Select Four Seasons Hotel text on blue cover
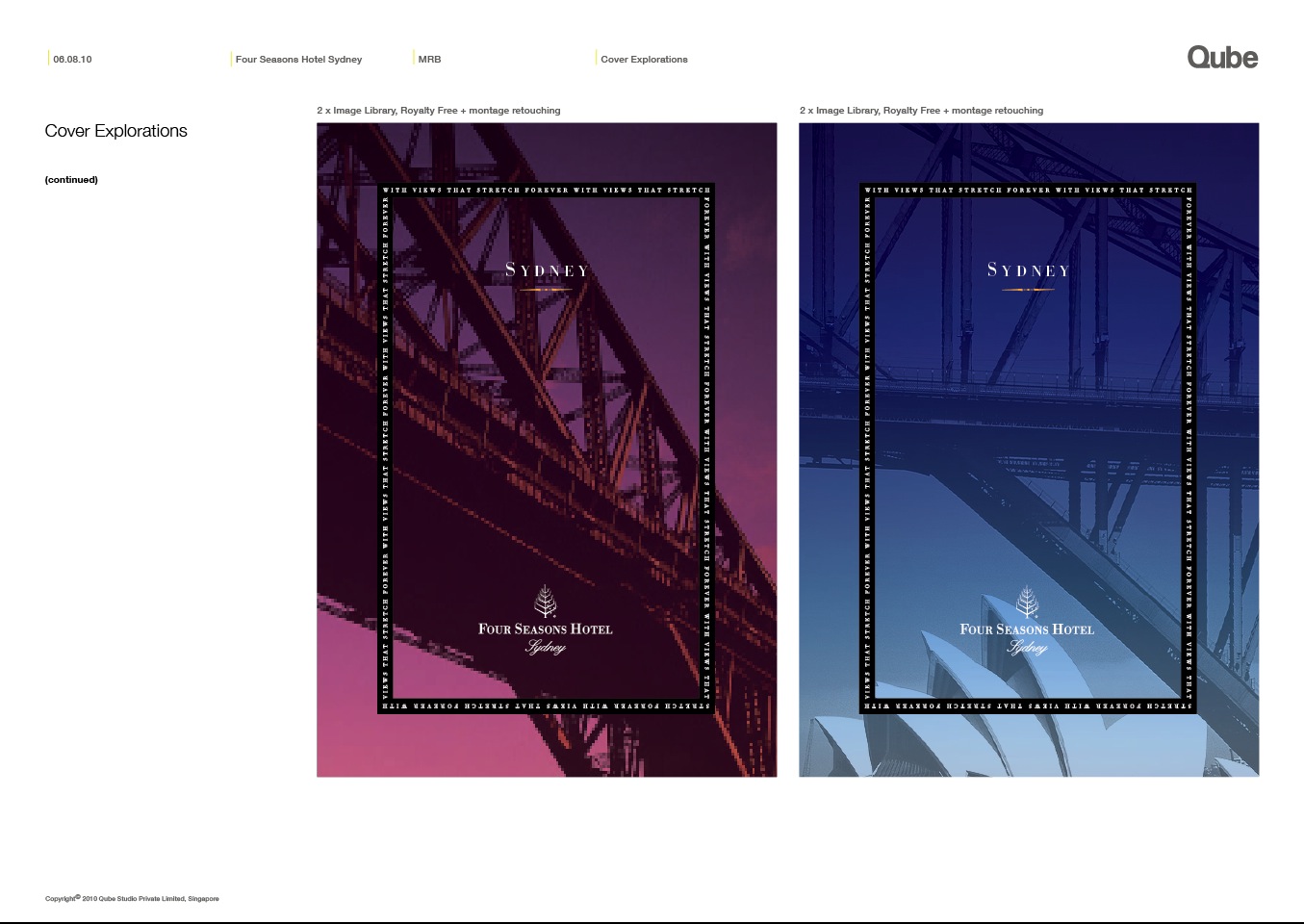Viewport: 1304px width, 924px height. click(x=1027, y=629)
